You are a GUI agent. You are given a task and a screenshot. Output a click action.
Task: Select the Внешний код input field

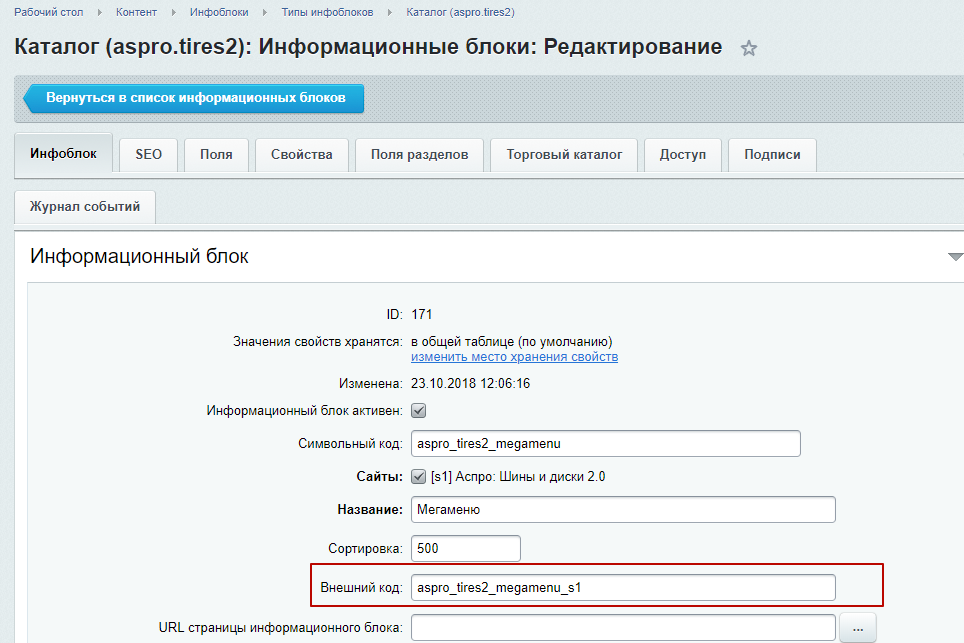pyautogui.click(x=622, y=587)
